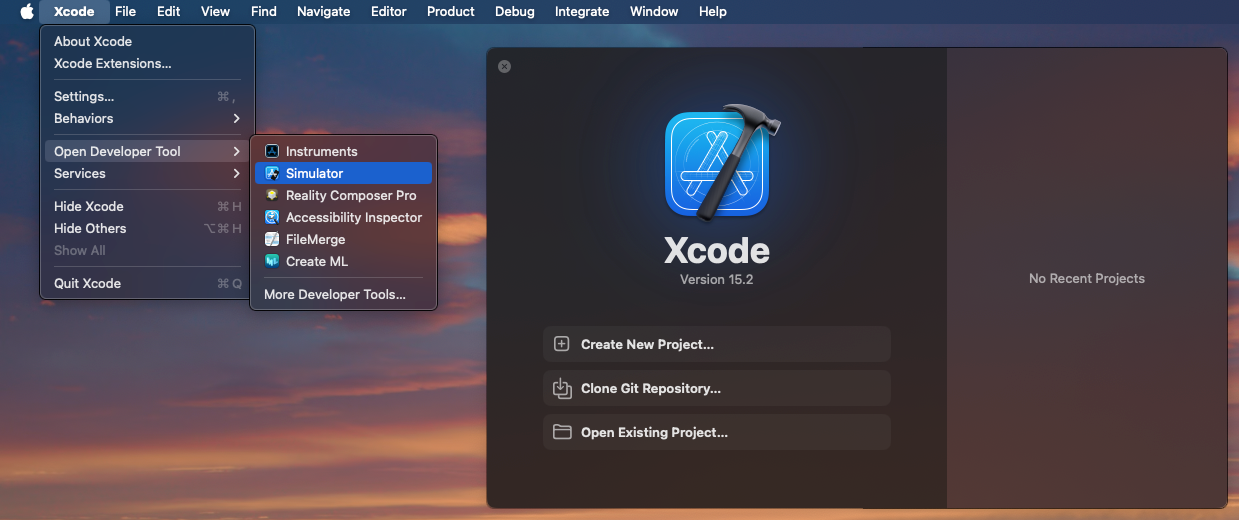Launch Simulator from the submenu
The width and height of the screenshot is (1239, 520).
point(343,173)
